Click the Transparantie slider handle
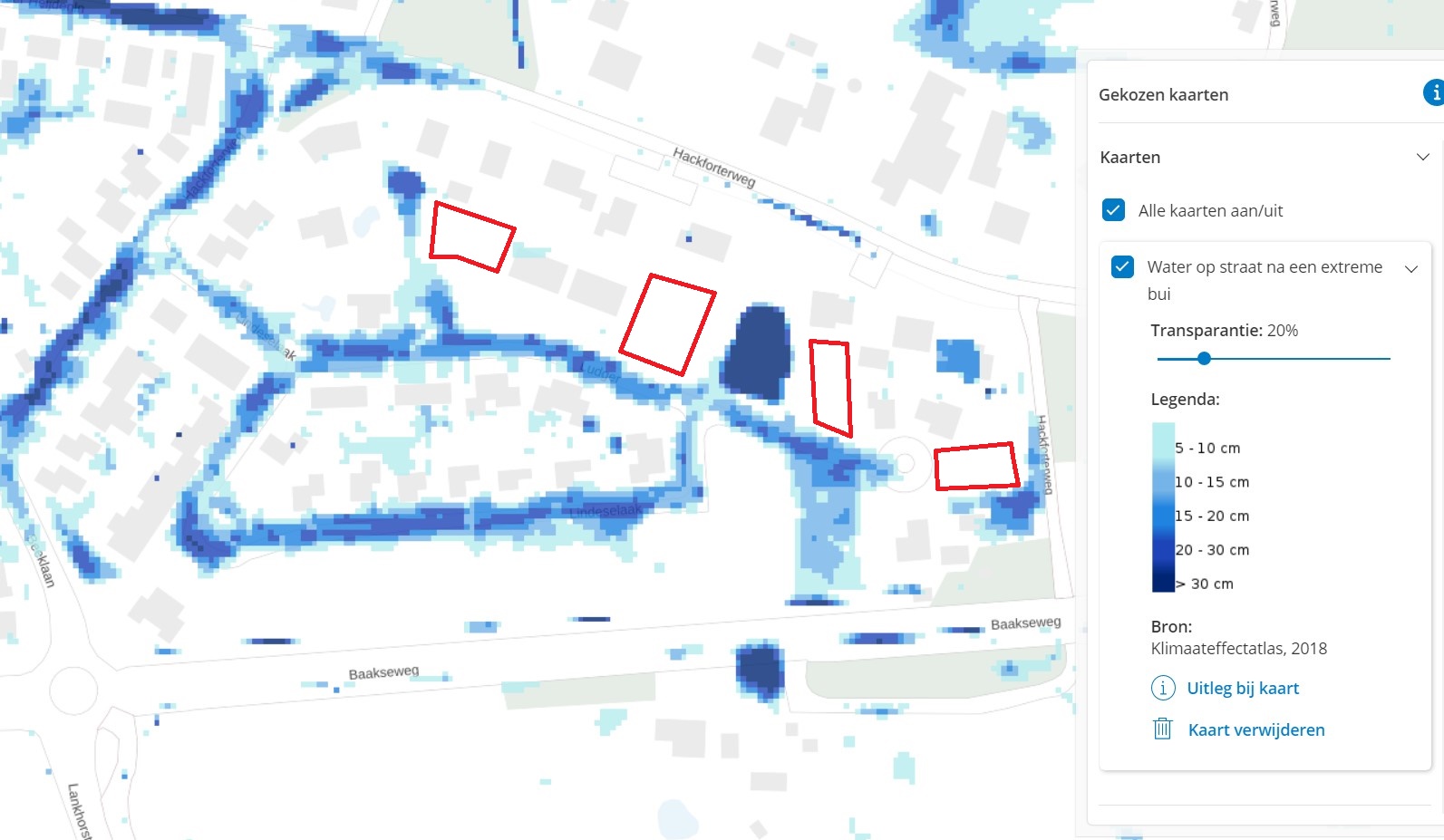The width and height of the screenshot is (1444, 840). (x=1204, y=359)
